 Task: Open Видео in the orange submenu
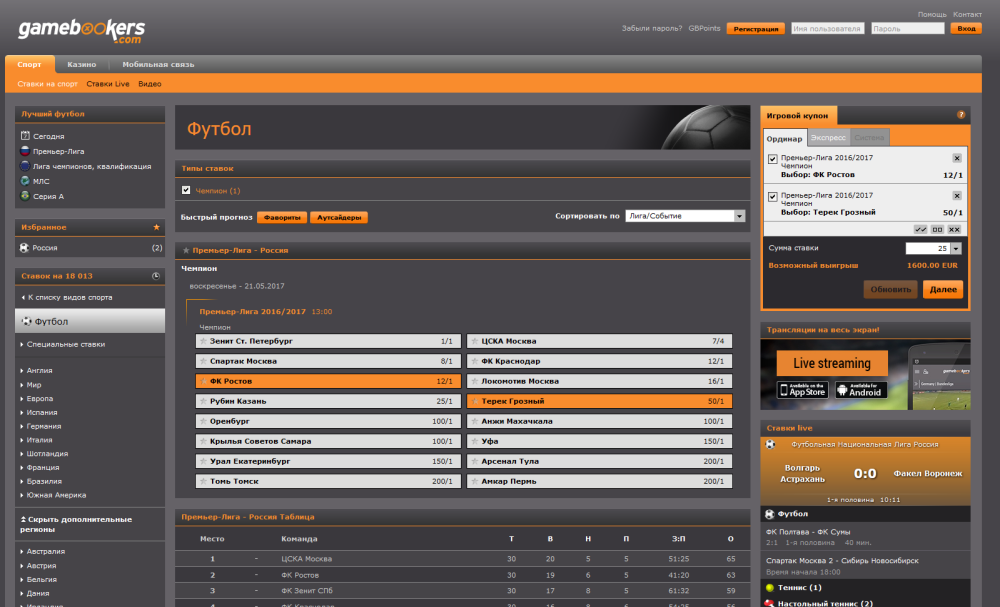[x=150, y=84]
